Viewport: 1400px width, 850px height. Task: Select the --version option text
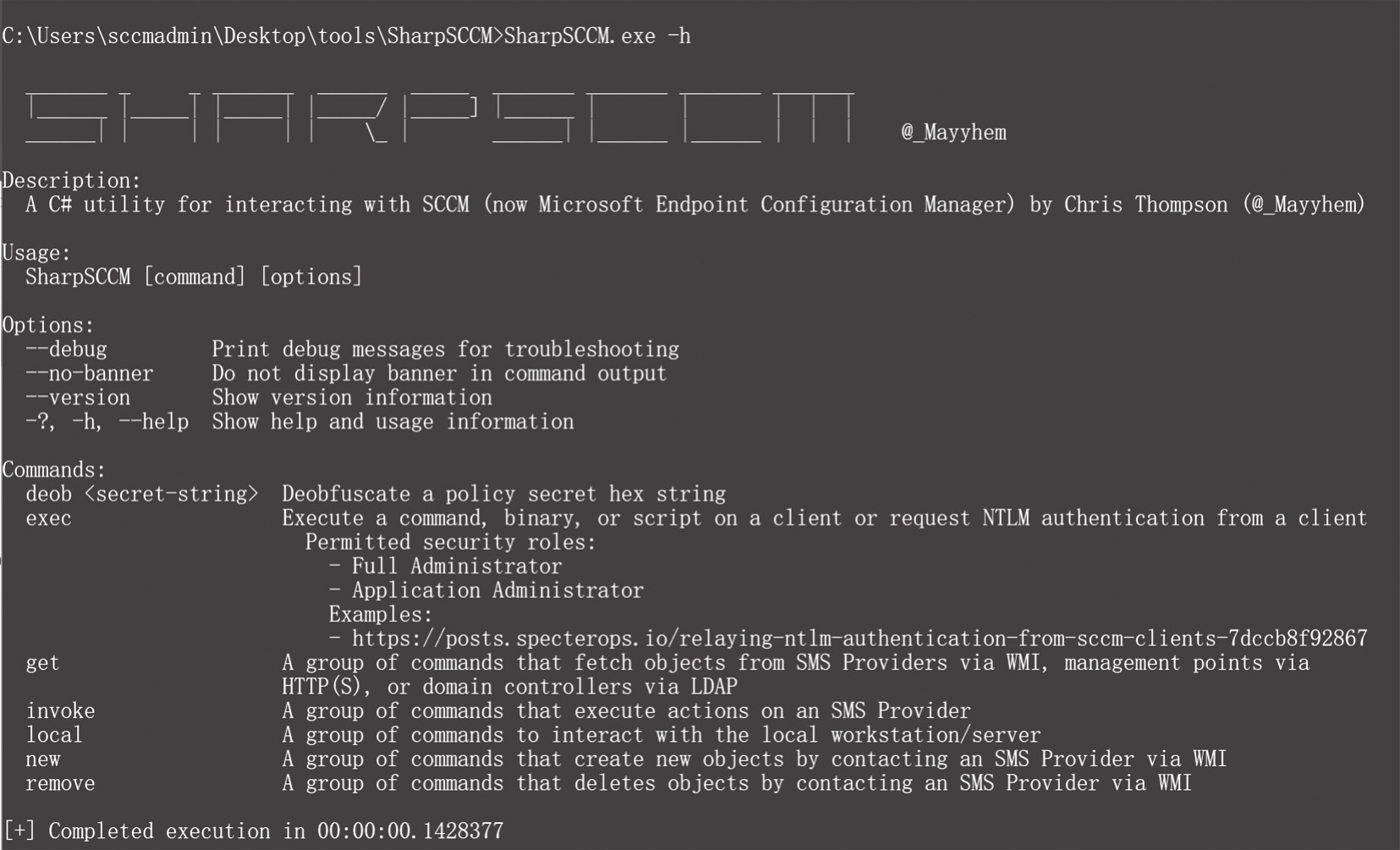pyautogui.click(x=78, y=397)
